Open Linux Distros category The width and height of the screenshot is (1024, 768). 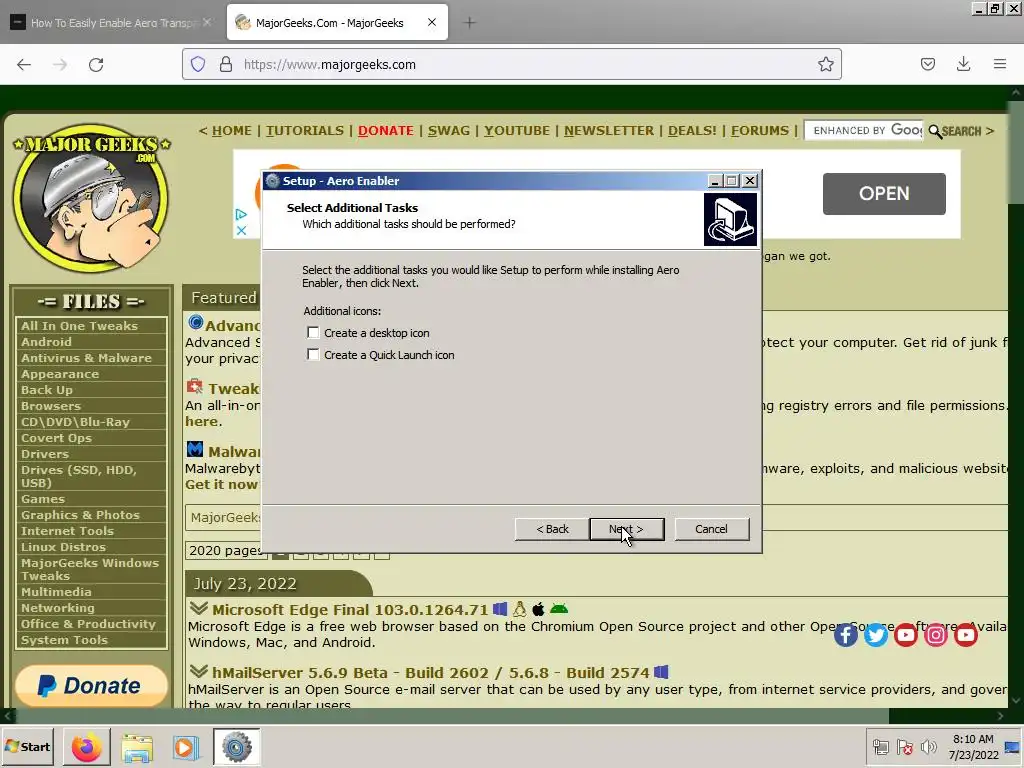click(63, 547)
